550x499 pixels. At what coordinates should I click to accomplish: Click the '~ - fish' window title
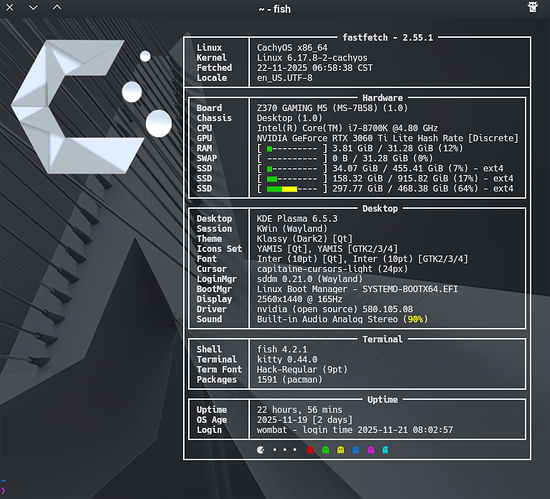point(275,9)
